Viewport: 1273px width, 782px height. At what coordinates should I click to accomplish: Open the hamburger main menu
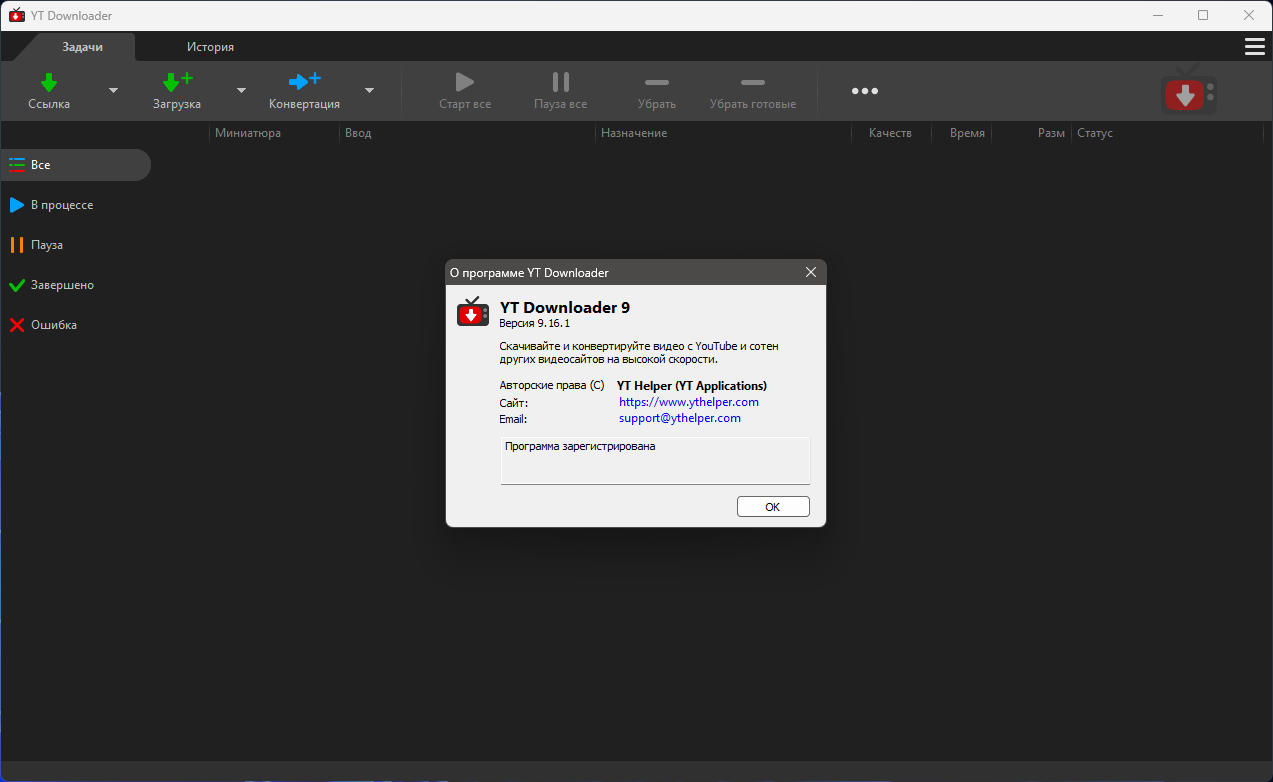tap(1254, 47)
